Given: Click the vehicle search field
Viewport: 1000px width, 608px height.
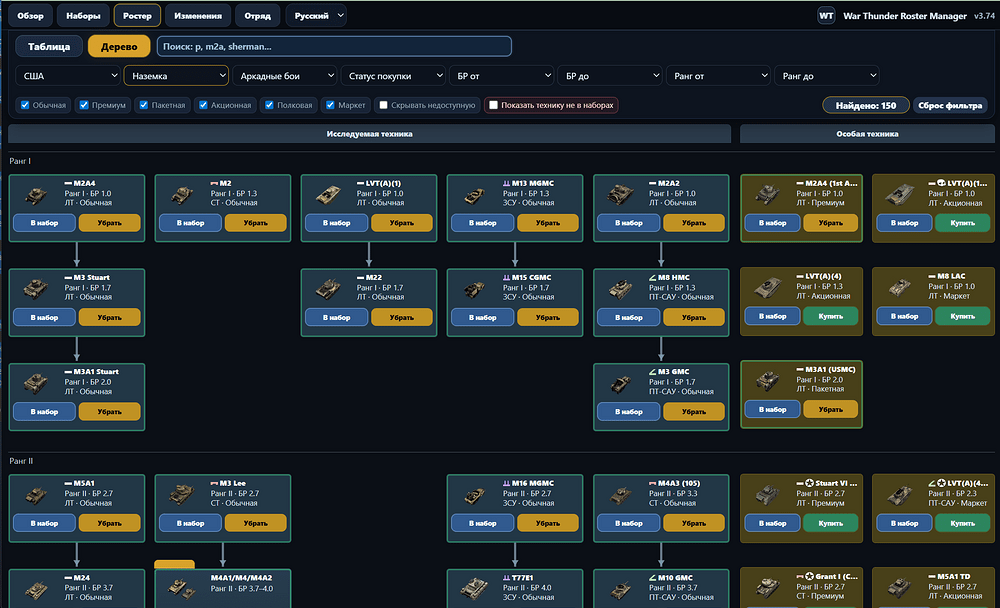Looking at the screenshot, I should [x=334, y=47].
